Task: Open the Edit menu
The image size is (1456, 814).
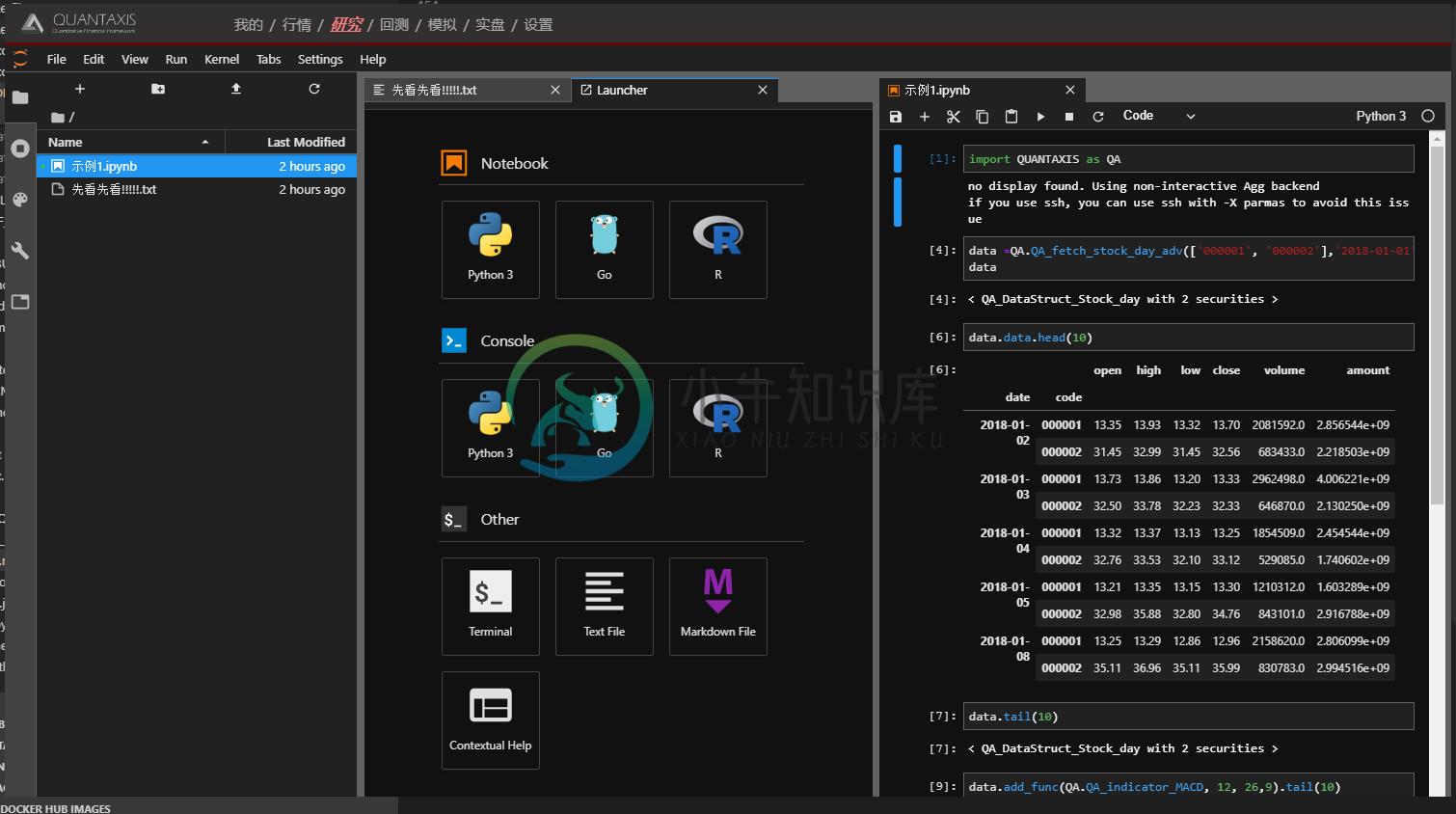Action: click(x=94, y=59)
